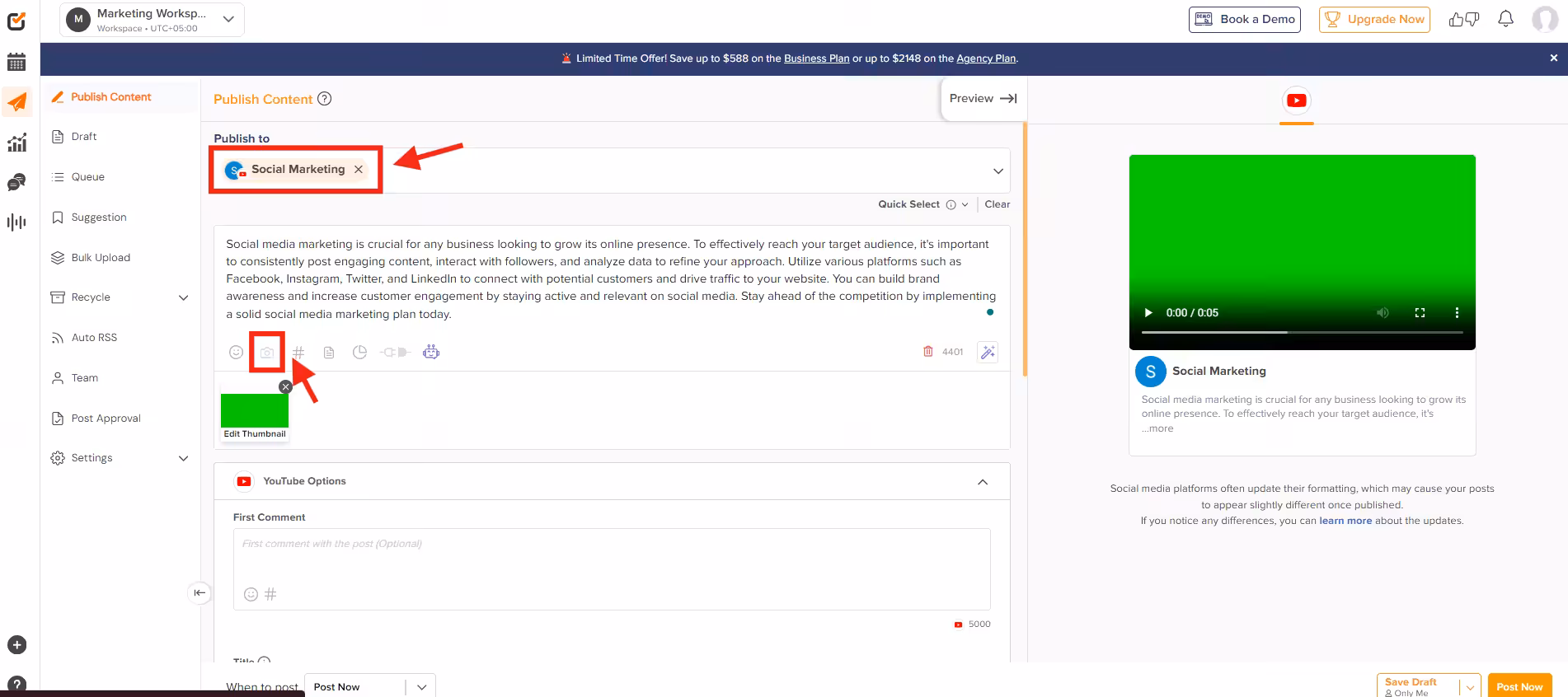Open the Quick Select dropdown

[922, 204]
